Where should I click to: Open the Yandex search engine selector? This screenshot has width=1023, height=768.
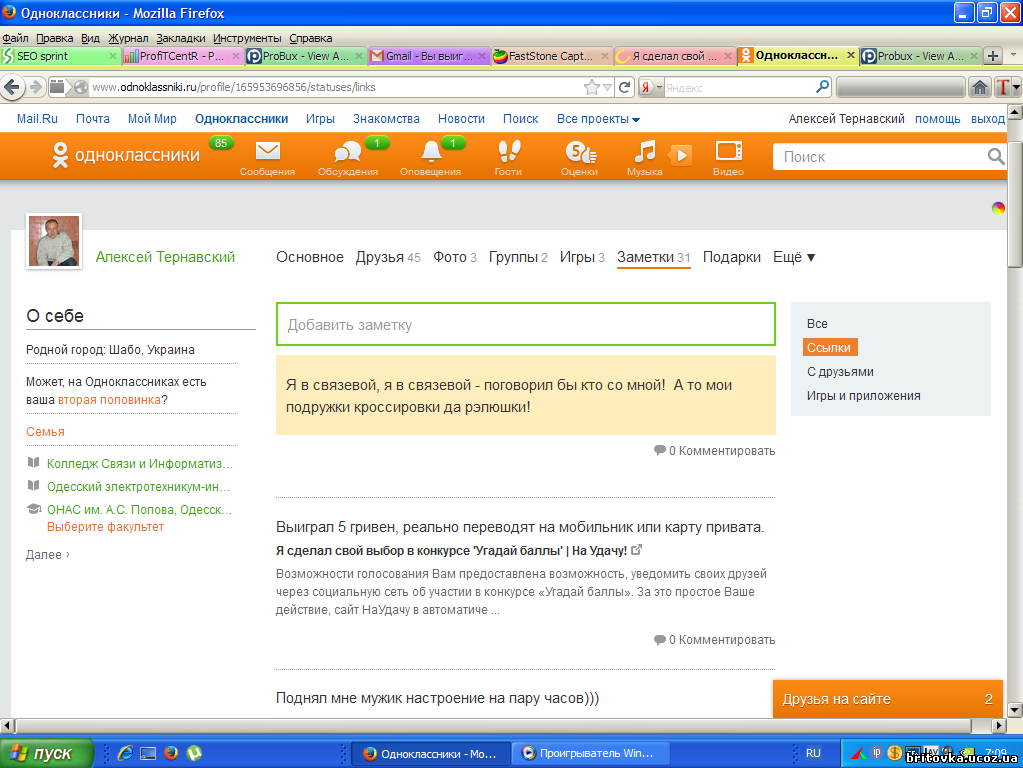[650, 87]
